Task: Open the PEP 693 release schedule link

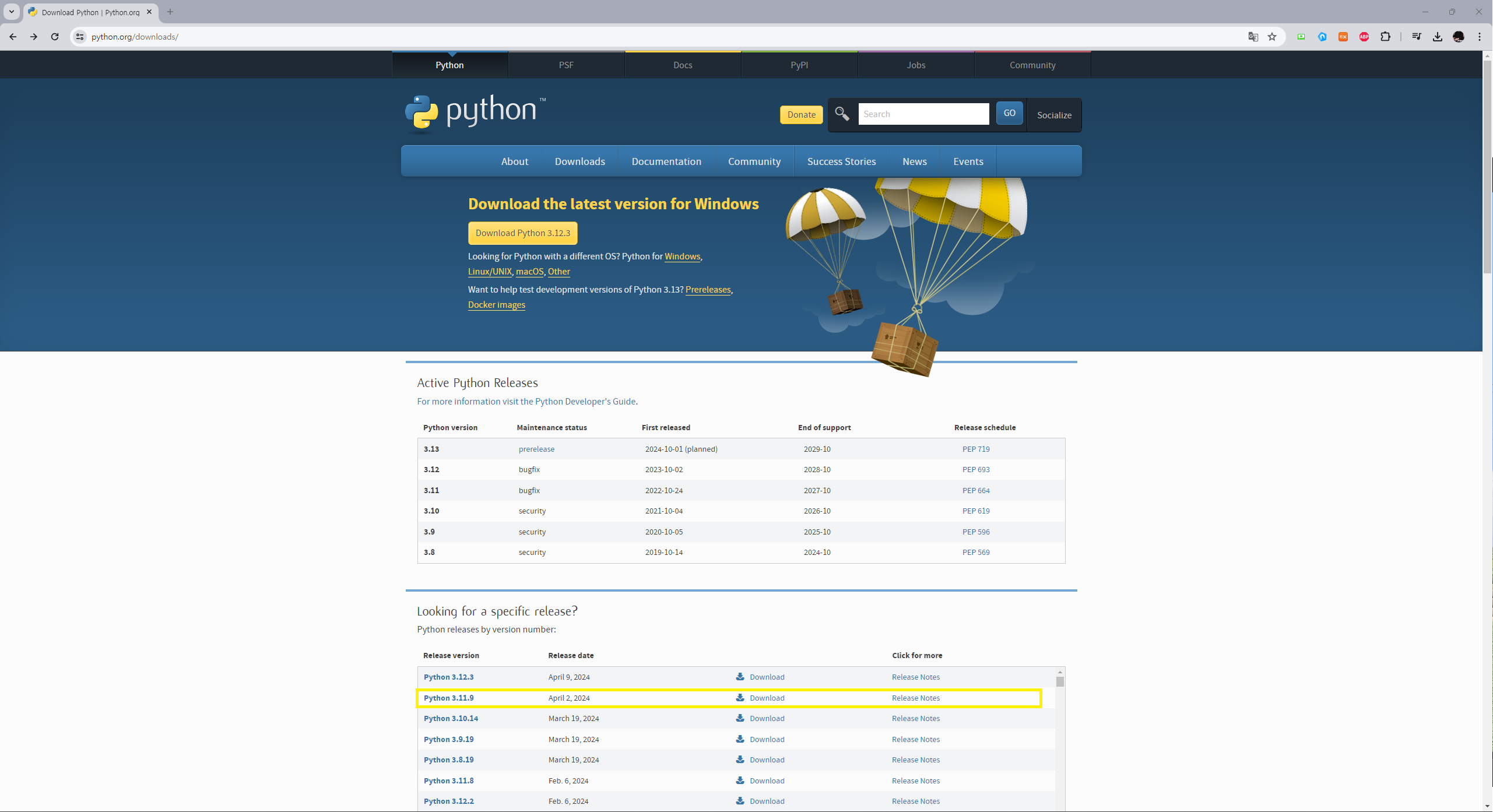Action: coord(976,469)
